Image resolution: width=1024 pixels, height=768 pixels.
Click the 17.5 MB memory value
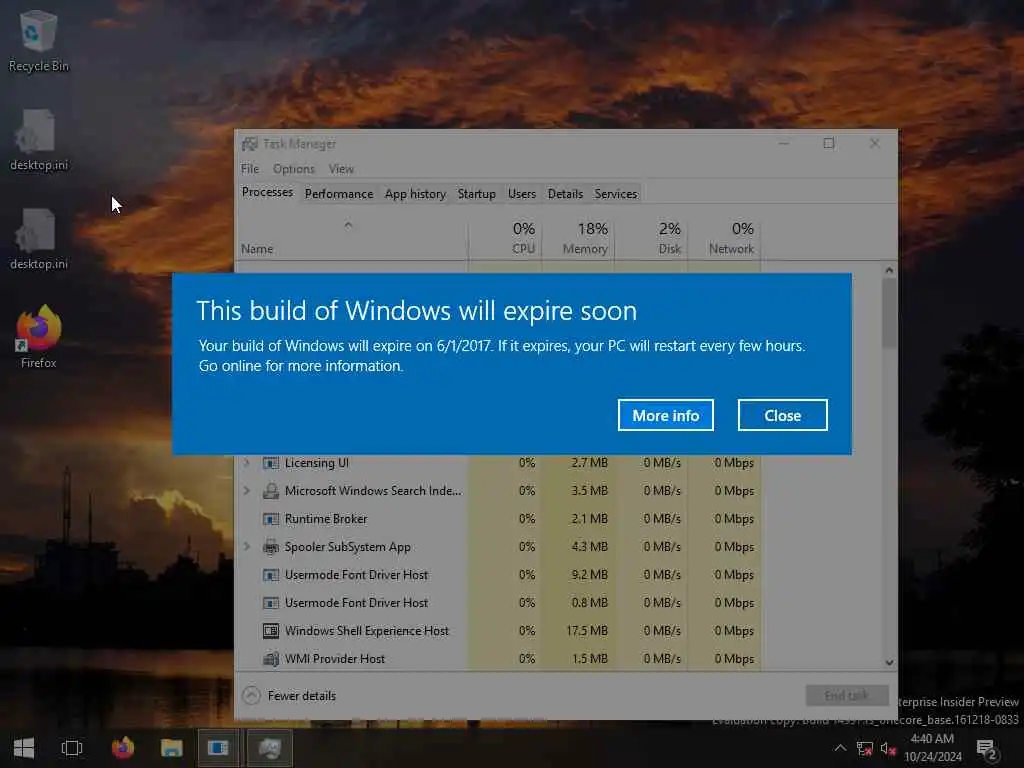586,631
